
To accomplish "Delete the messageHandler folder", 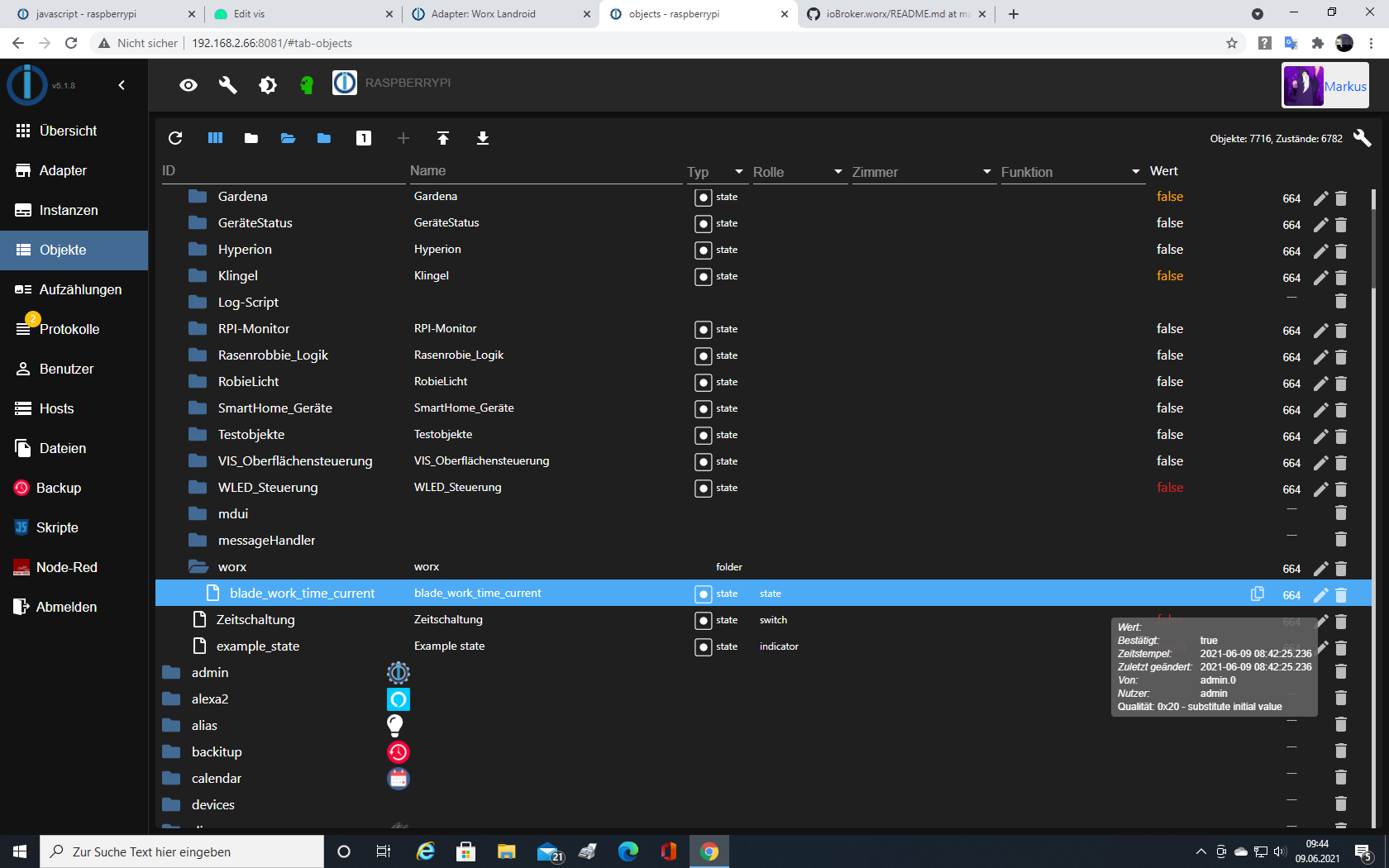I will coord(1341,540).
